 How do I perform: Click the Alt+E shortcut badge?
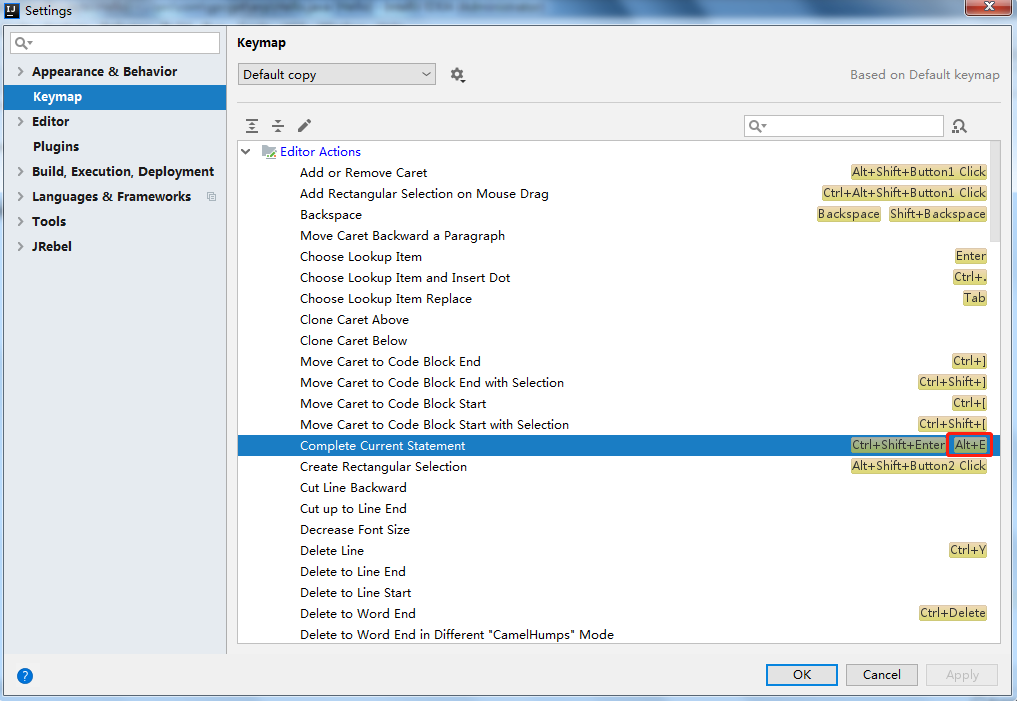970,445
